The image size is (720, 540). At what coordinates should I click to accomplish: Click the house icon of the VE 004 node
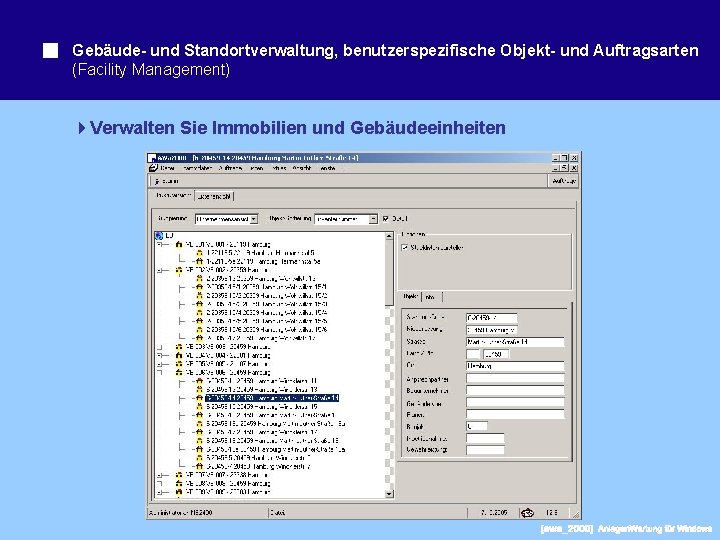(179, 355)
